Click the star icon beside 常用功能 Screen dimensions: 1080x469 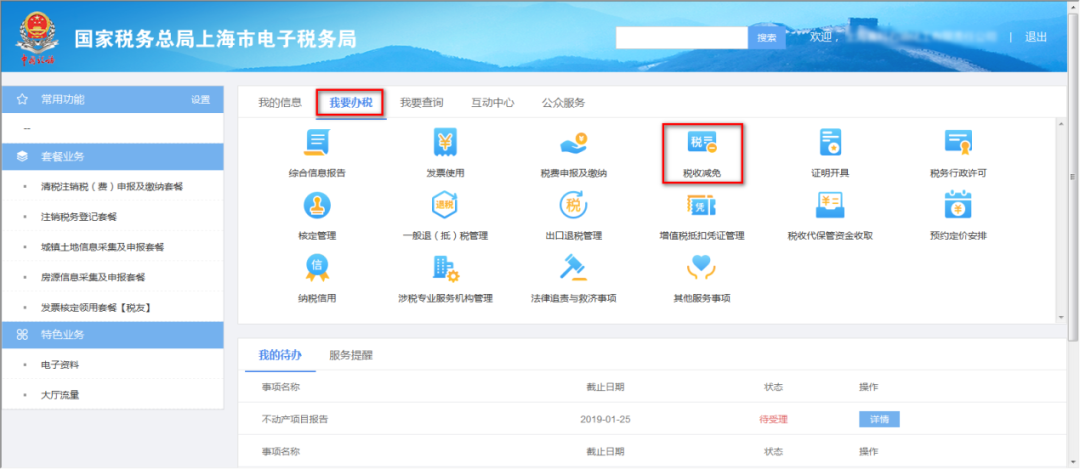click(x=22, y=100)
